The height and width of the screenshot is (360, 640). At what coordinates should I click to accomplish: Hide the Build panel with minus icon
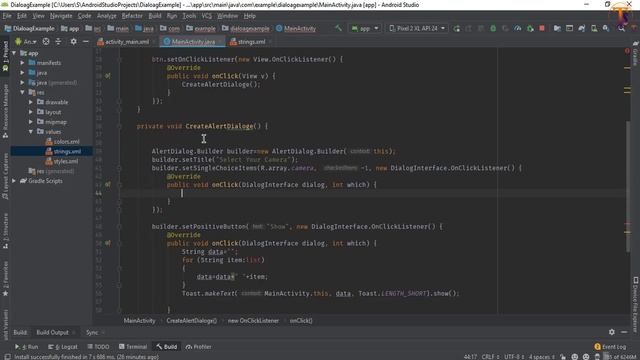(624, 332)
